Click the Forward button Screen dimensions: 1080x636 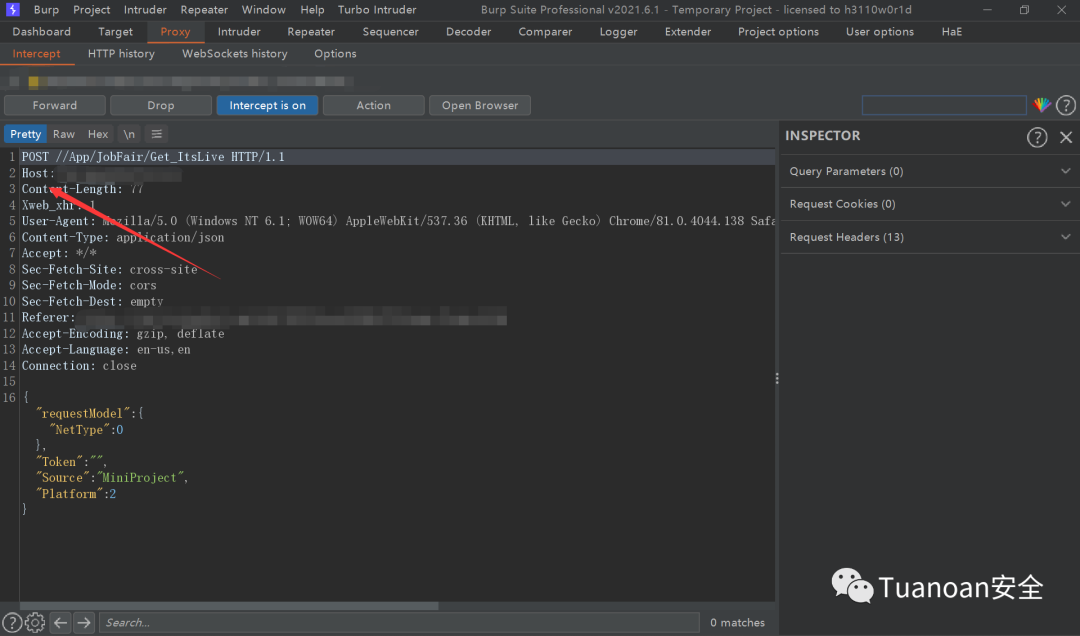[x=54, y=105]
